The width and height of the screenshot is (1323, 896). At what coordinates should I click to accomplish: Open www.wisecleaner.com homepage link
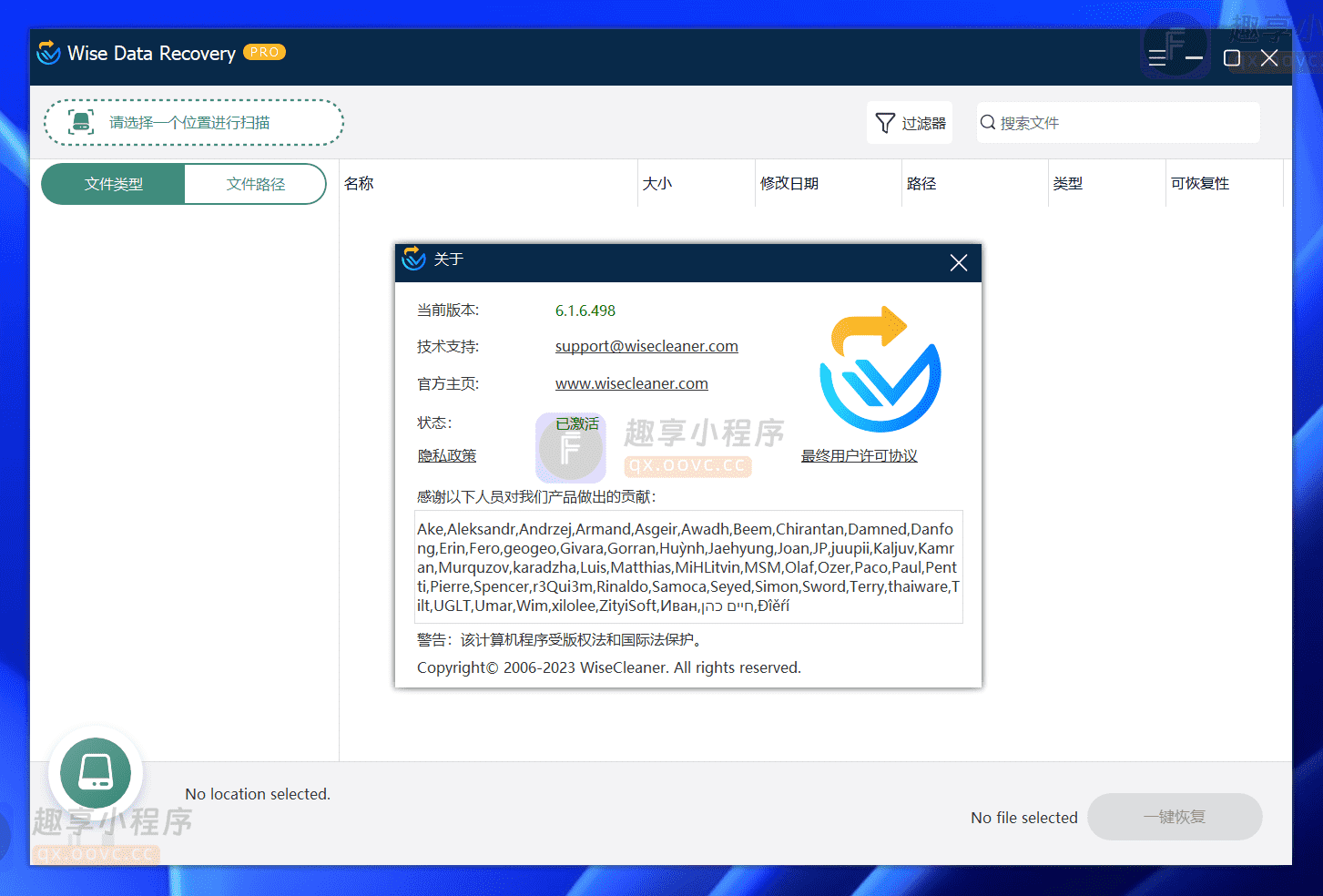point(632,383)
